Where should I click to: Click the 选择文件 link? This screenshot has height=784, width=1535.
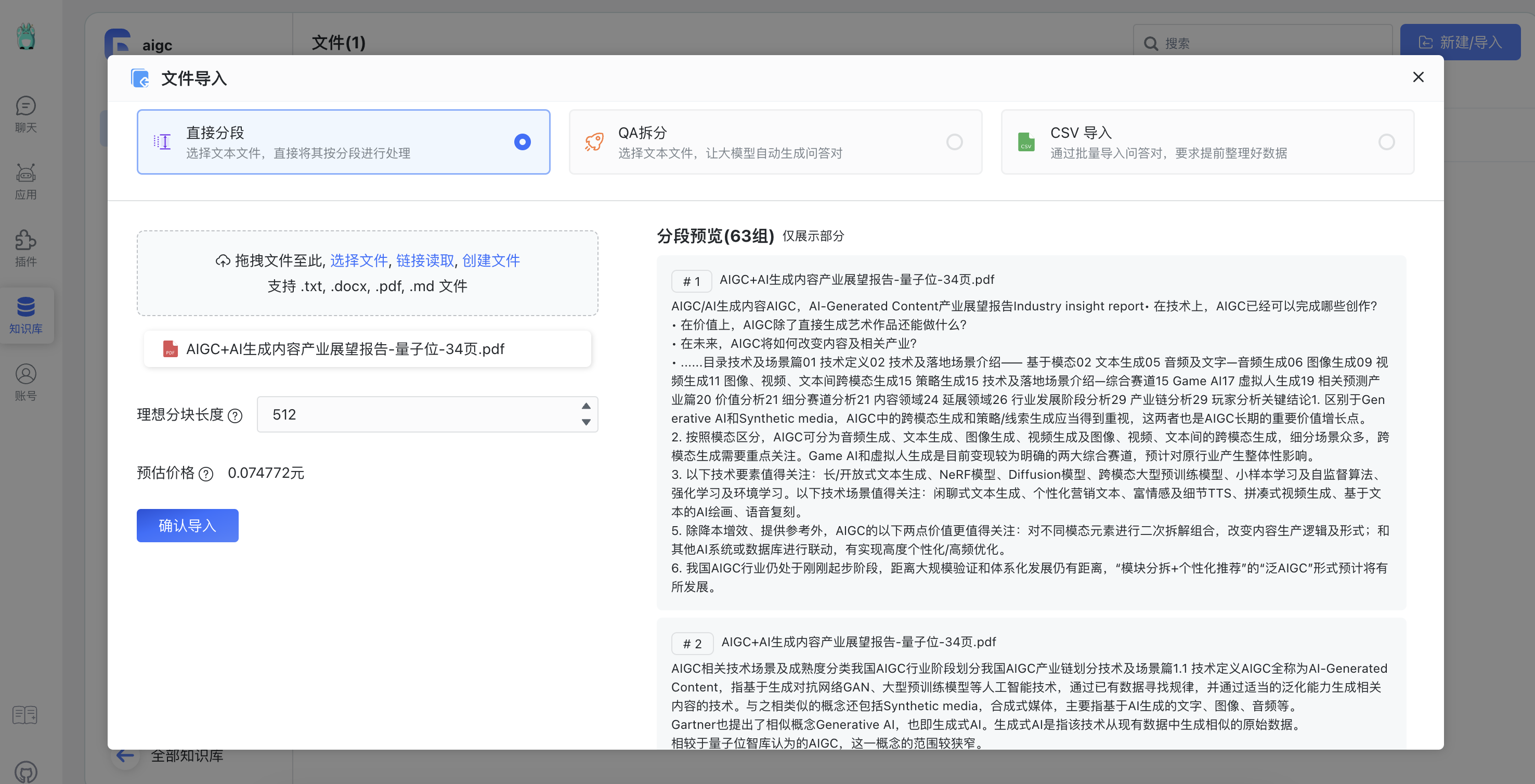pyautogui.click(x=359, y=260)
